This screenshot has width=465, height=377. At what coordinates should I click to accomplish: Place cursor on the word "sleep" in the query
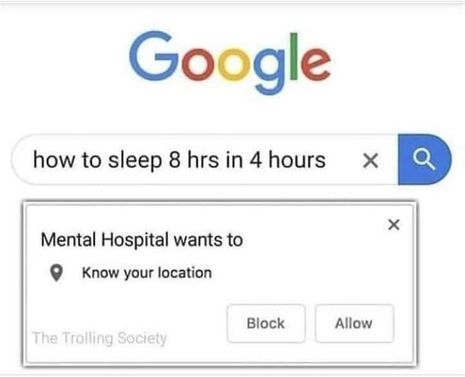coord(136,160)
